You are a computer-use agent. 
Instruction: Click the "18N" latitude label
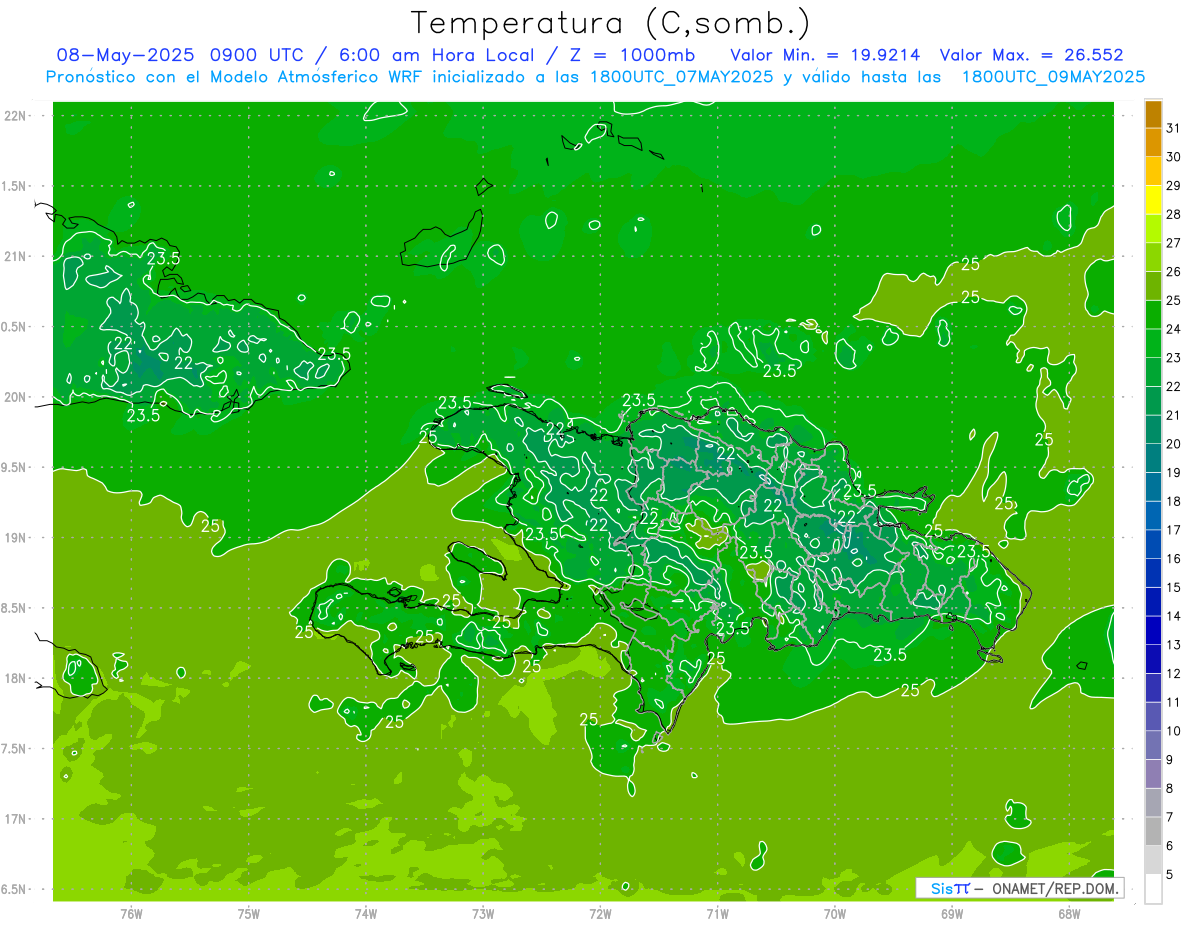(17, 678)
